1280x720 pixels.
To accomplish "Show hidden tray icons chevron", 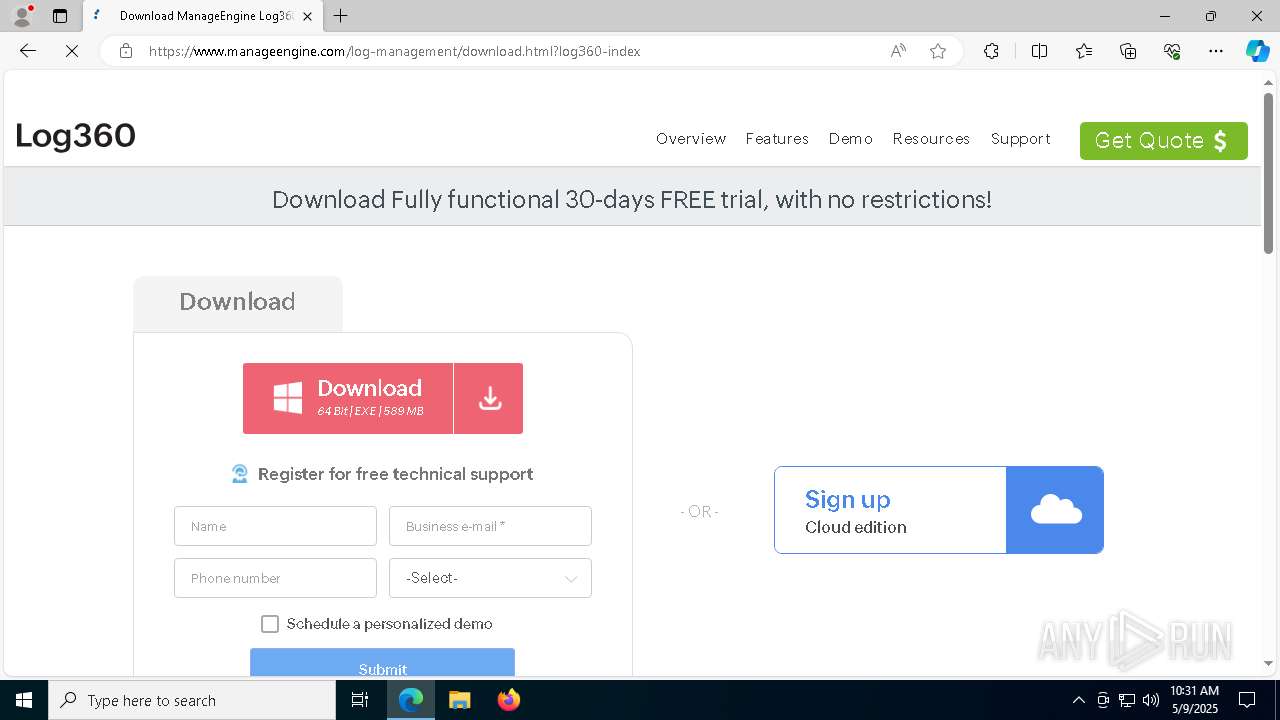I will [x=1078, y=700].
